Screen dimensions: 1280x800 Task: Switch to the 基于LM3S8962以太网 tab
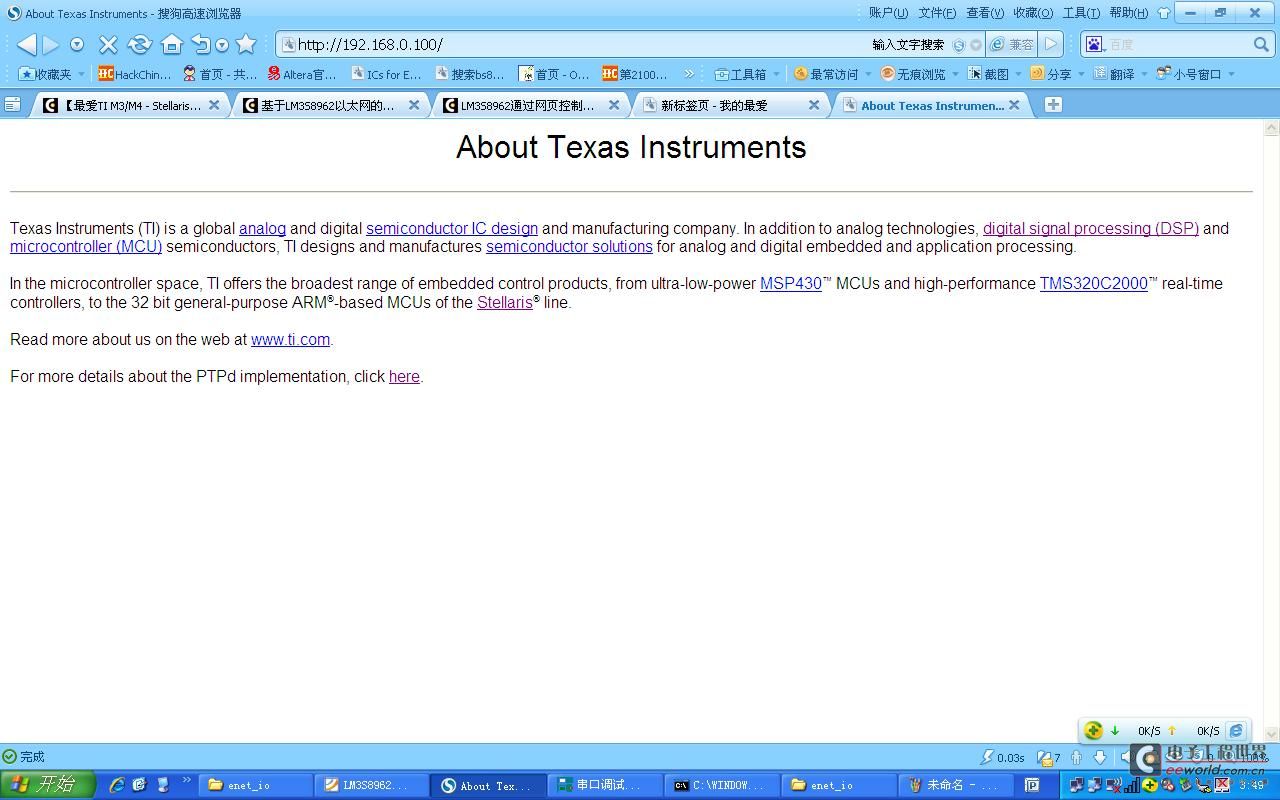(x=330, y=105)
